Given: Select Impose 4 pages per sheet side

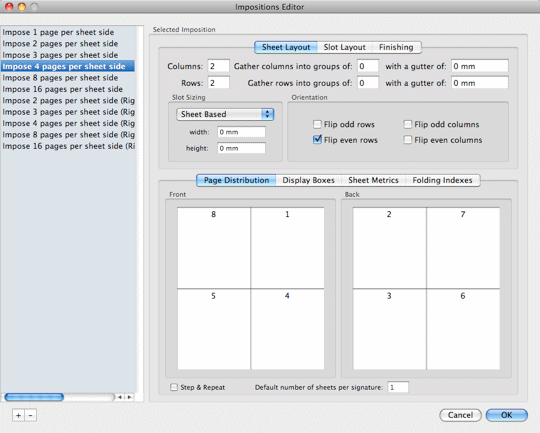Looking at the screenshot, I should 68,66.
